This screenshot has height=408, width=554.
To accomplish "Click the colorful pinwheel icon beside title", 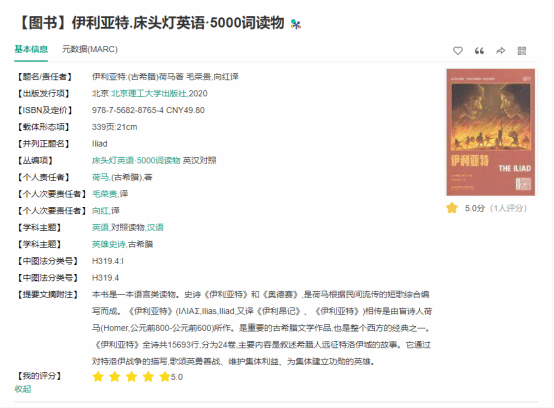I will click(295, 24).
